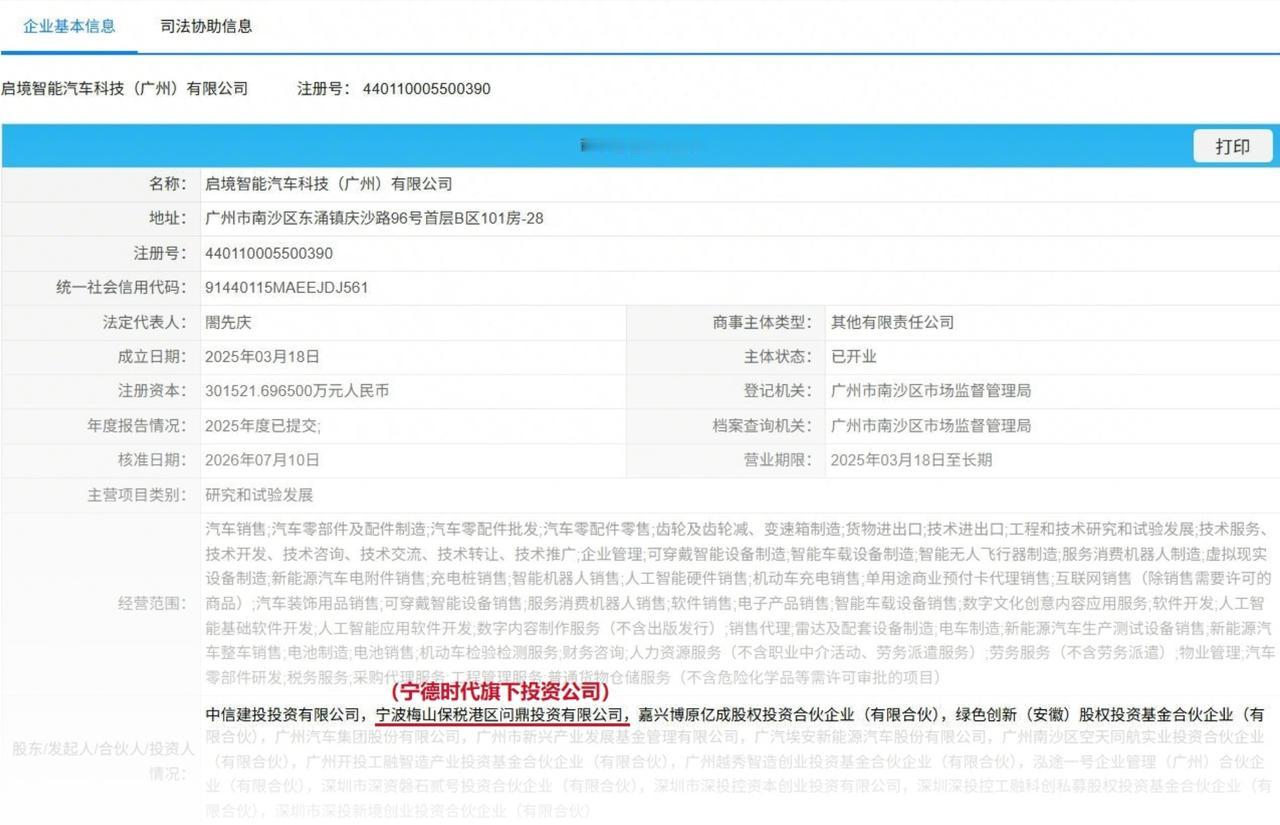The height and width of the screenshot is (825, 1280).
Task: Click the 统一社会信用代码 label
Action: click(x=121, y=287)
